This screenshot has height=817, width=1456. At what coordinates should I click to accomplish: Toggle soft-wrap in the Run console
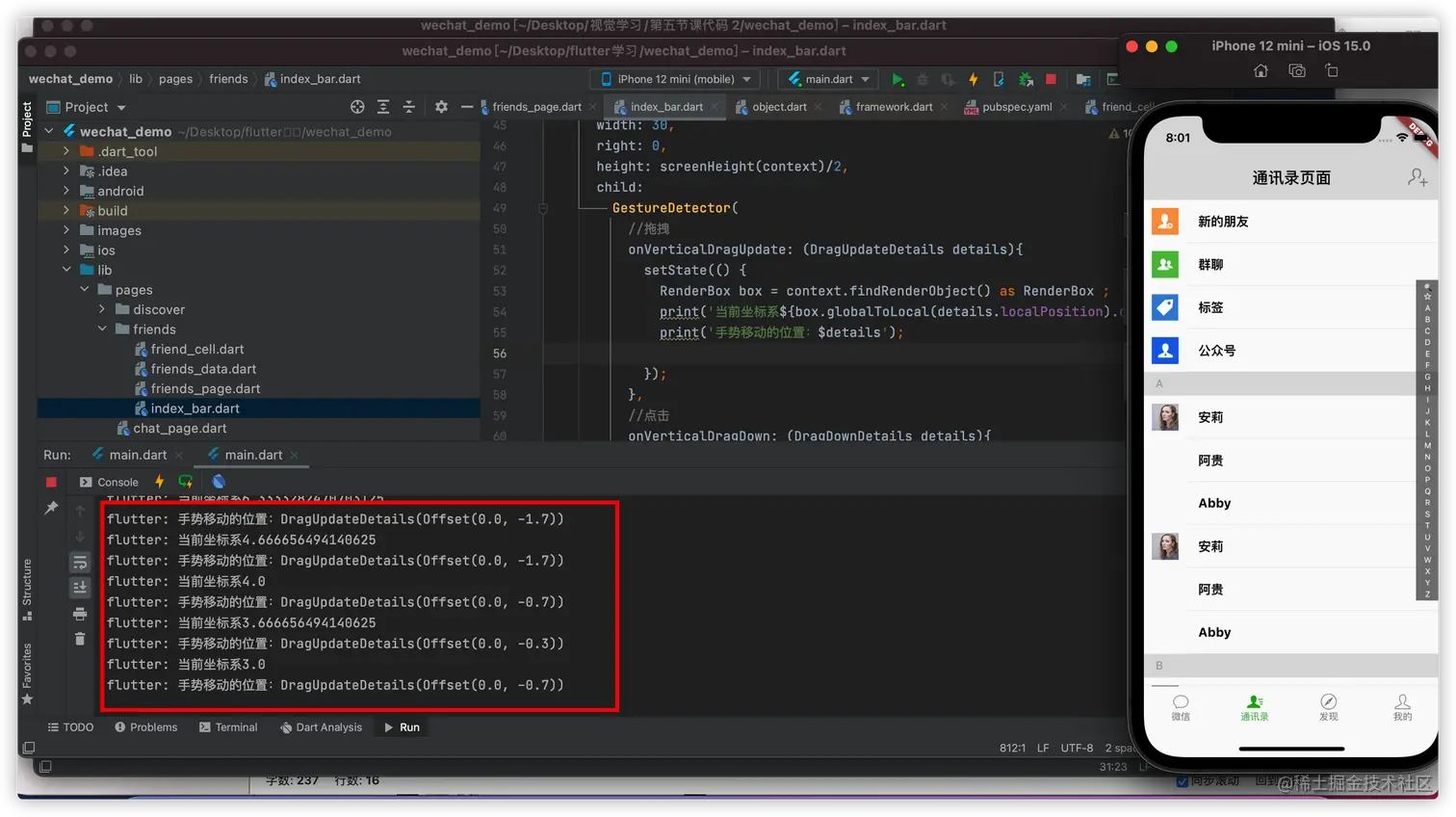click(x=80, y=563)
